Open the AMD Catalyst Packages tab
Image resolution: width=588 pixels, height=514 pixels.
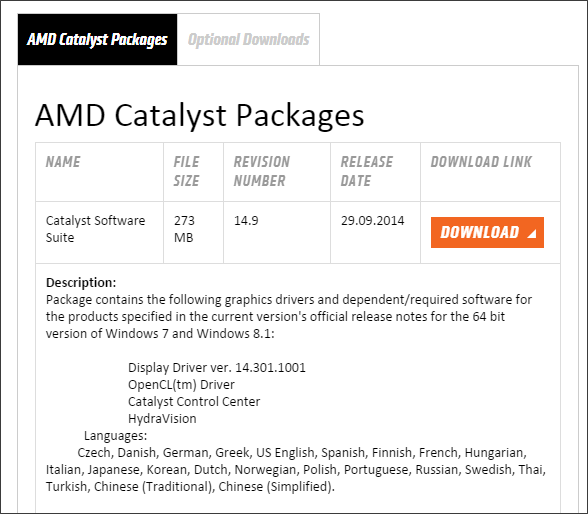pyautogui.click(x=97, y=39)
